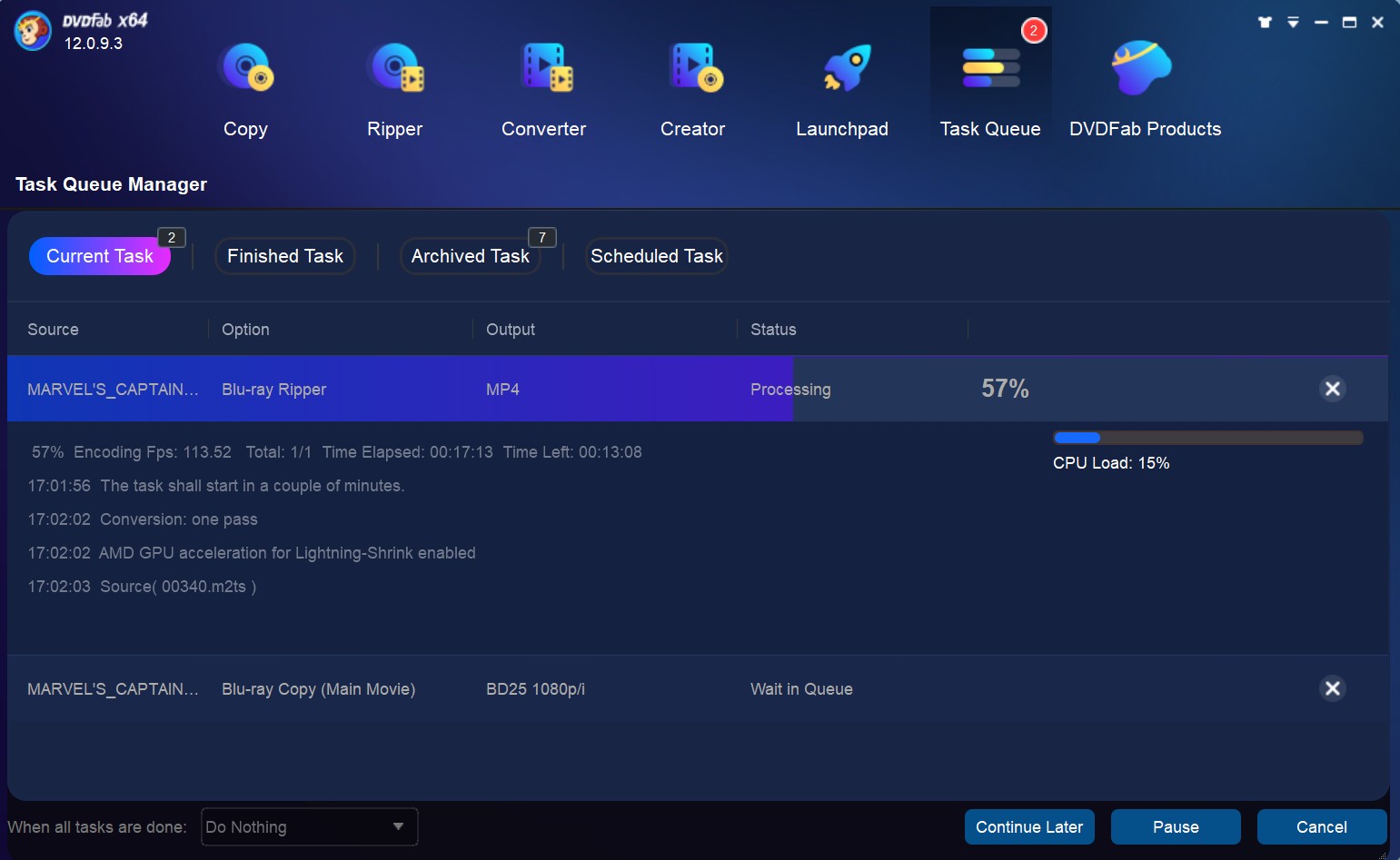This screenshot has width=1400, height=860.
Task: Open the Ripper module icon
Action: pyautogui.click(x=395, y=68)
